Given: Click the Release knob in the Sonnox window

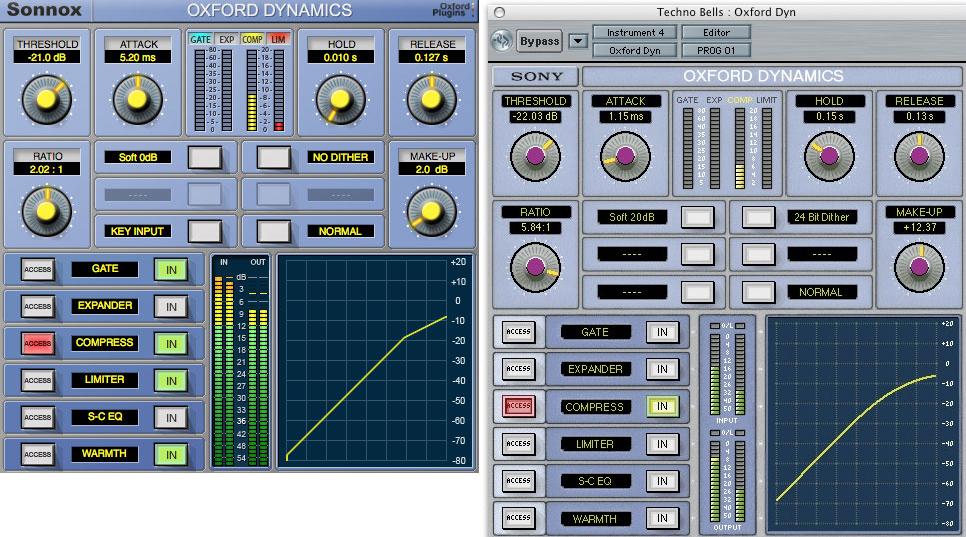Looking at the screenshot, I should tap(431, 99).
